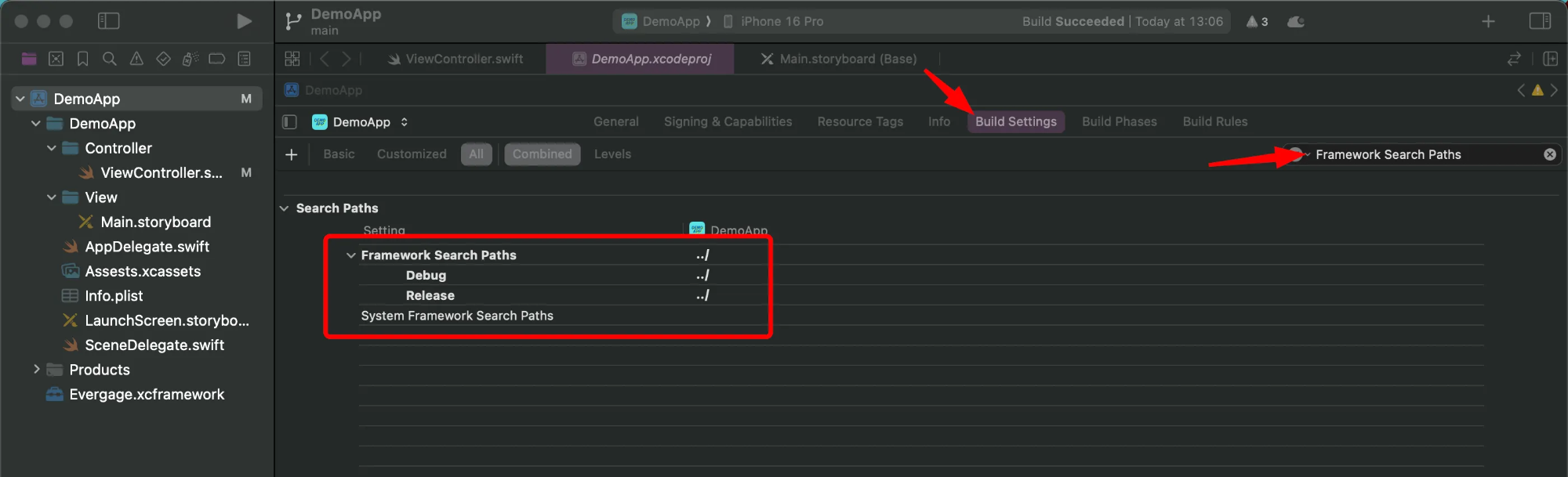Viewport: 1568px width, 477px height.
Task: Open the DemoApp target selector dropdown
Action: [360, 121]
